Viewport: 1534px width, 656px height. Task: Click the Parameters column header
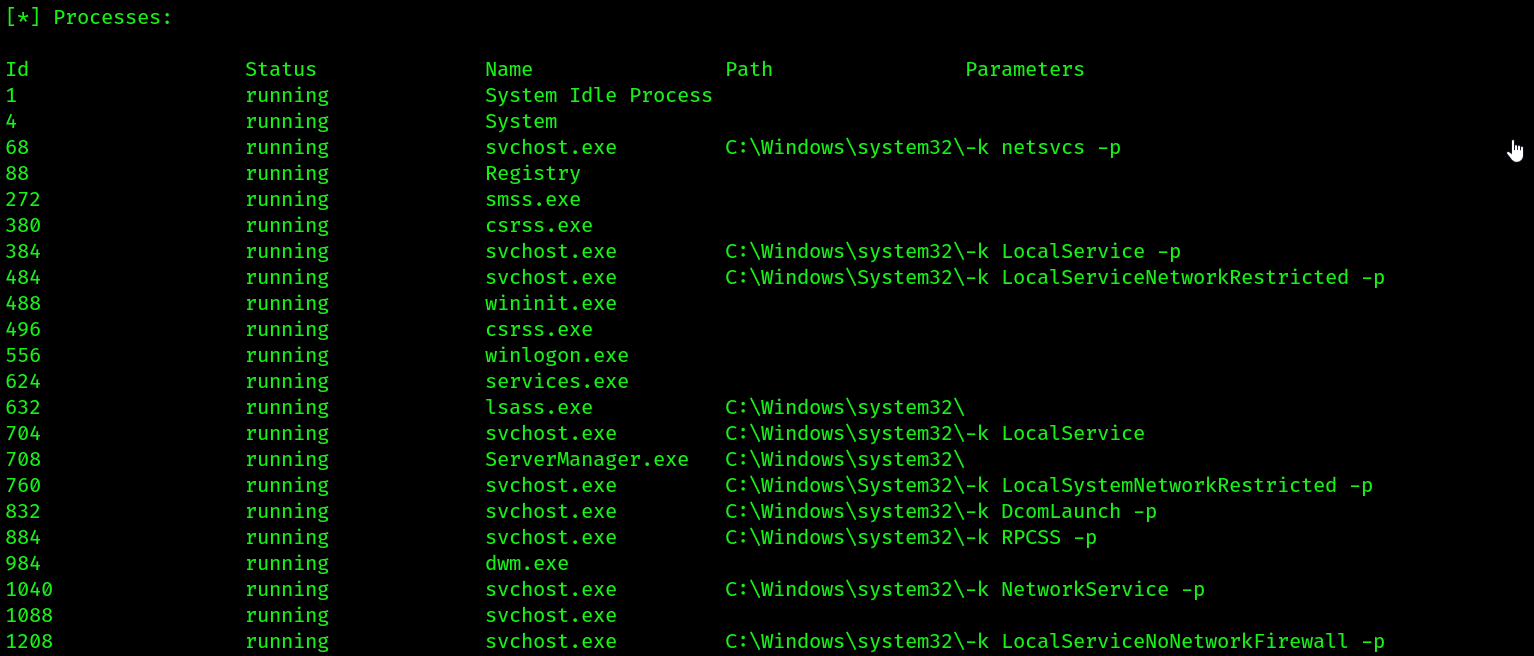click(1025, 69)
